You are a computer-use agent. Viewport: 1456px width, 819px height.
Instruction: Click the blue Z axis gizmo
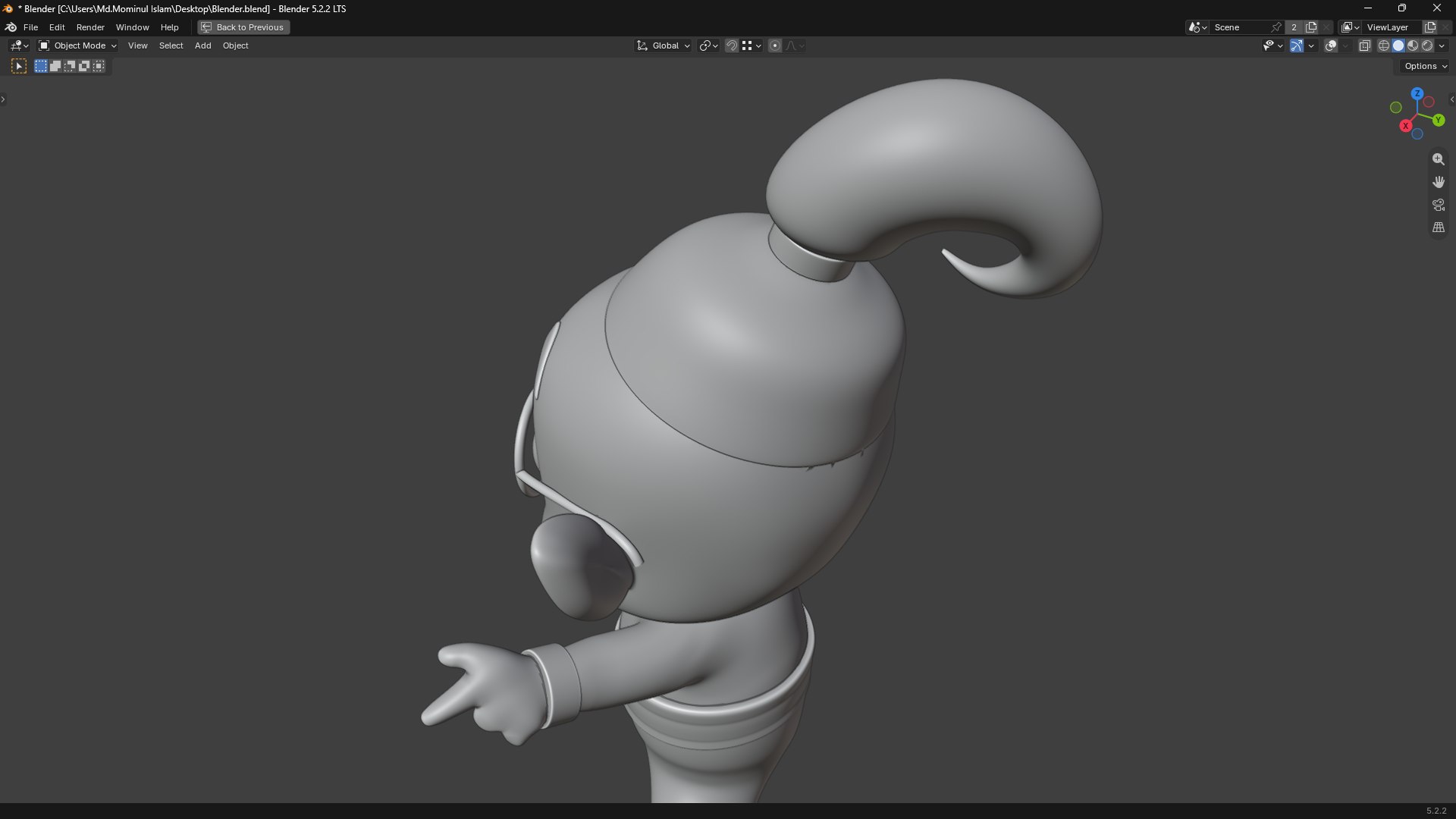coord(1417,93)
